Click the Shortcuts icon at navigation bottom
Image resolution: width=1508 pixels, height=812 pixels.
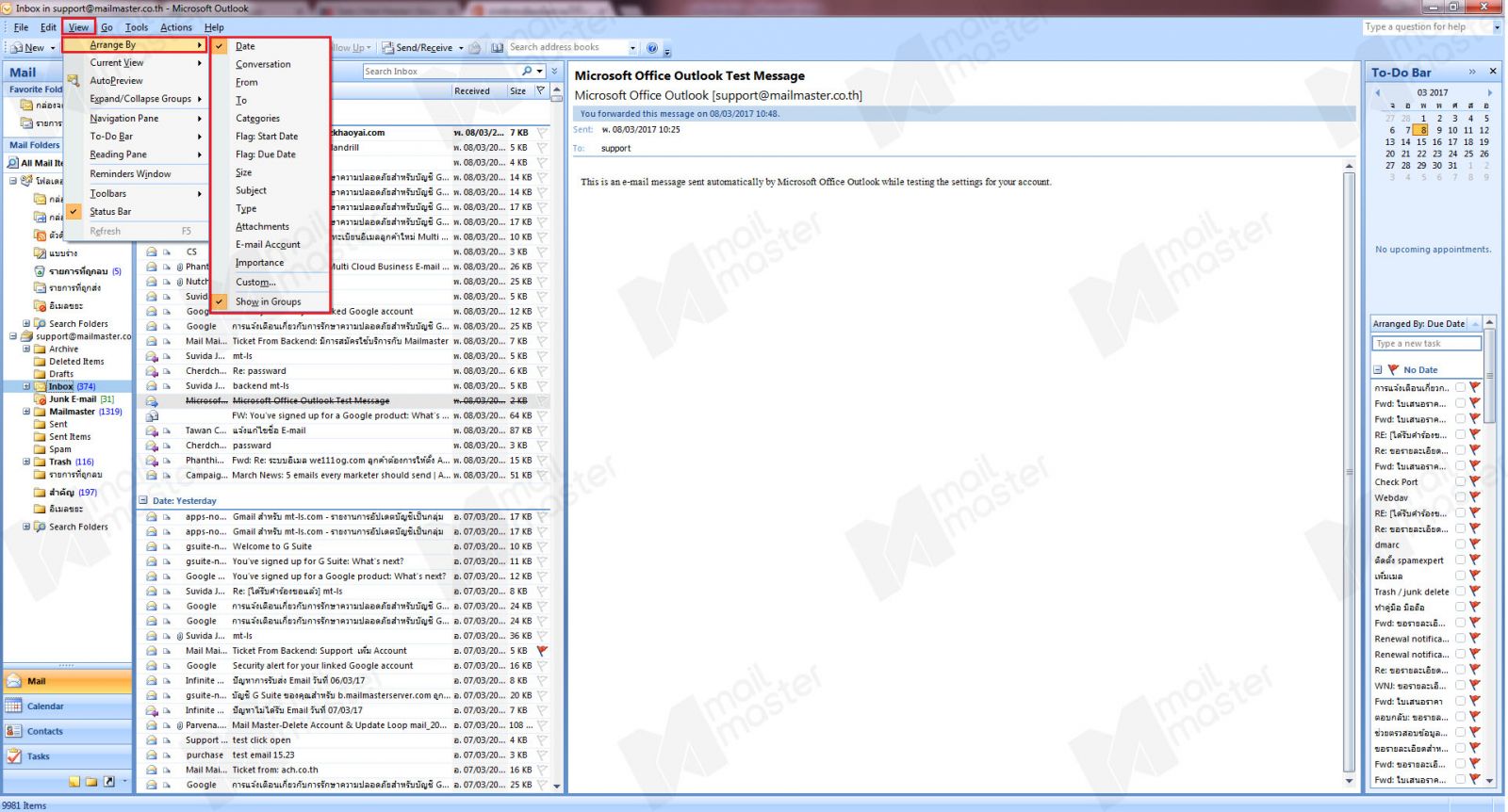click(108, 782)
